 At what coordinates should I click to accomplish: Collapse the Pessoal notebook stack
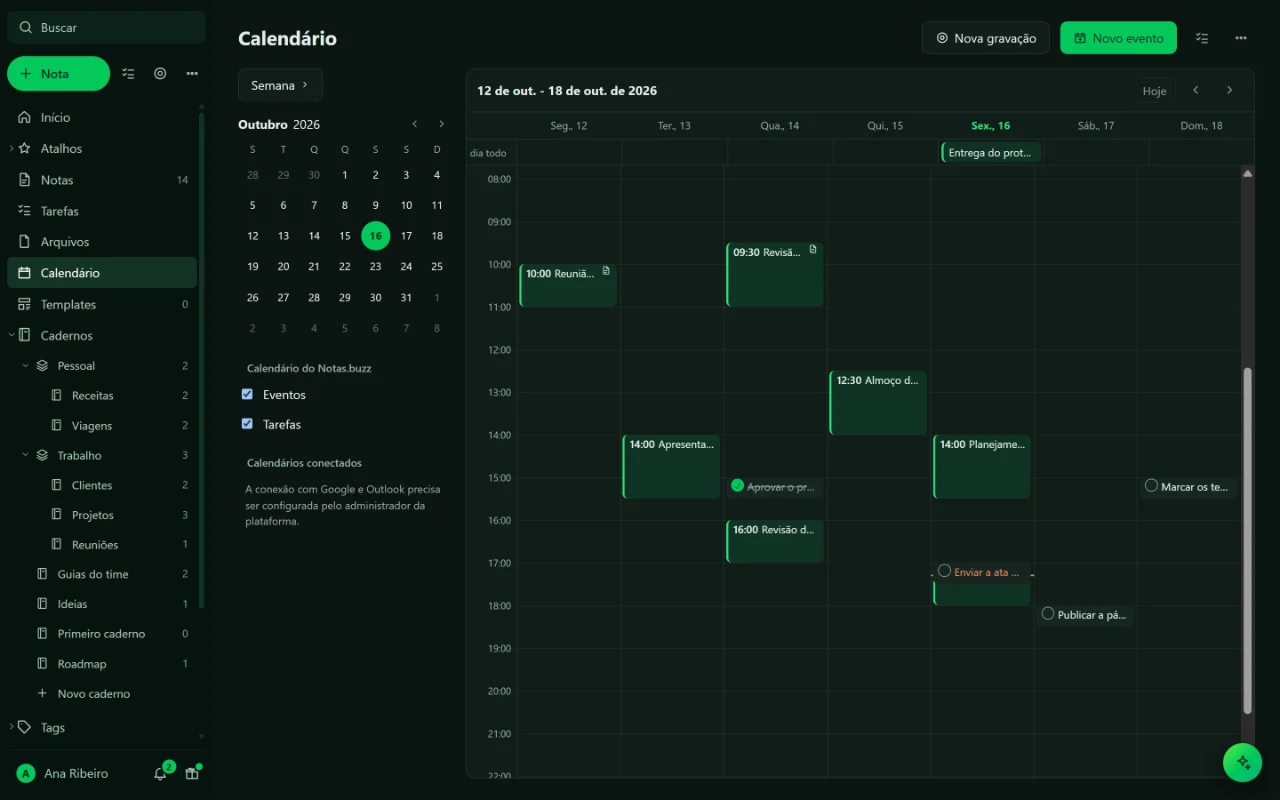[26, 366]
